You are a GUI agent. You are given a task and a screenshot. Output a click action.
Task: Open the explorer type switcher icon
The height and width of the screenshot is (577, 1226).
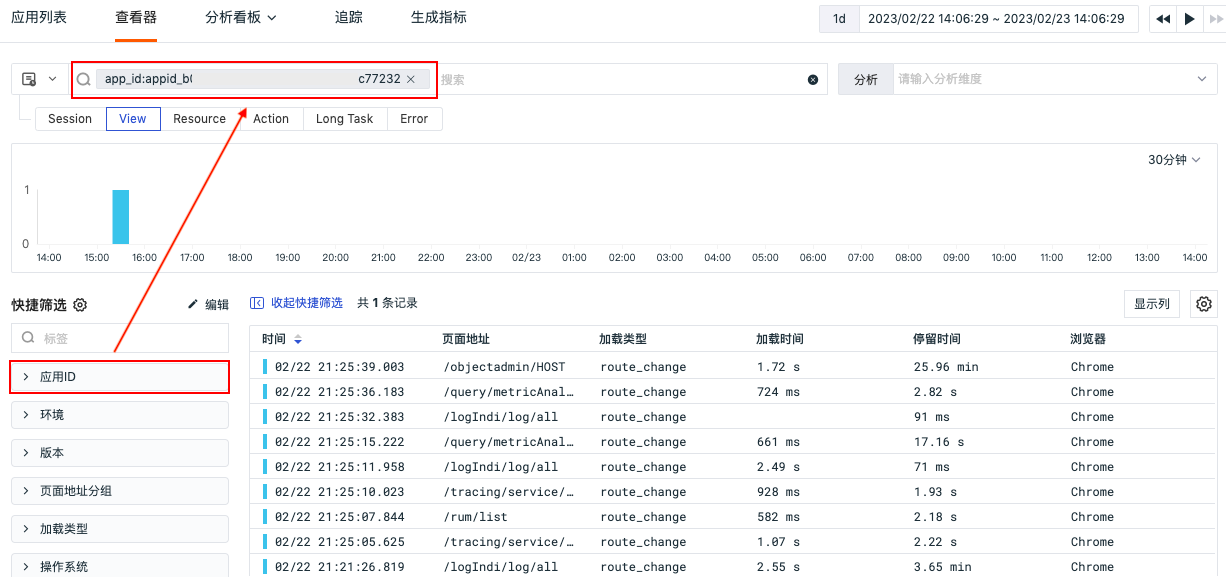click(39, 79)
